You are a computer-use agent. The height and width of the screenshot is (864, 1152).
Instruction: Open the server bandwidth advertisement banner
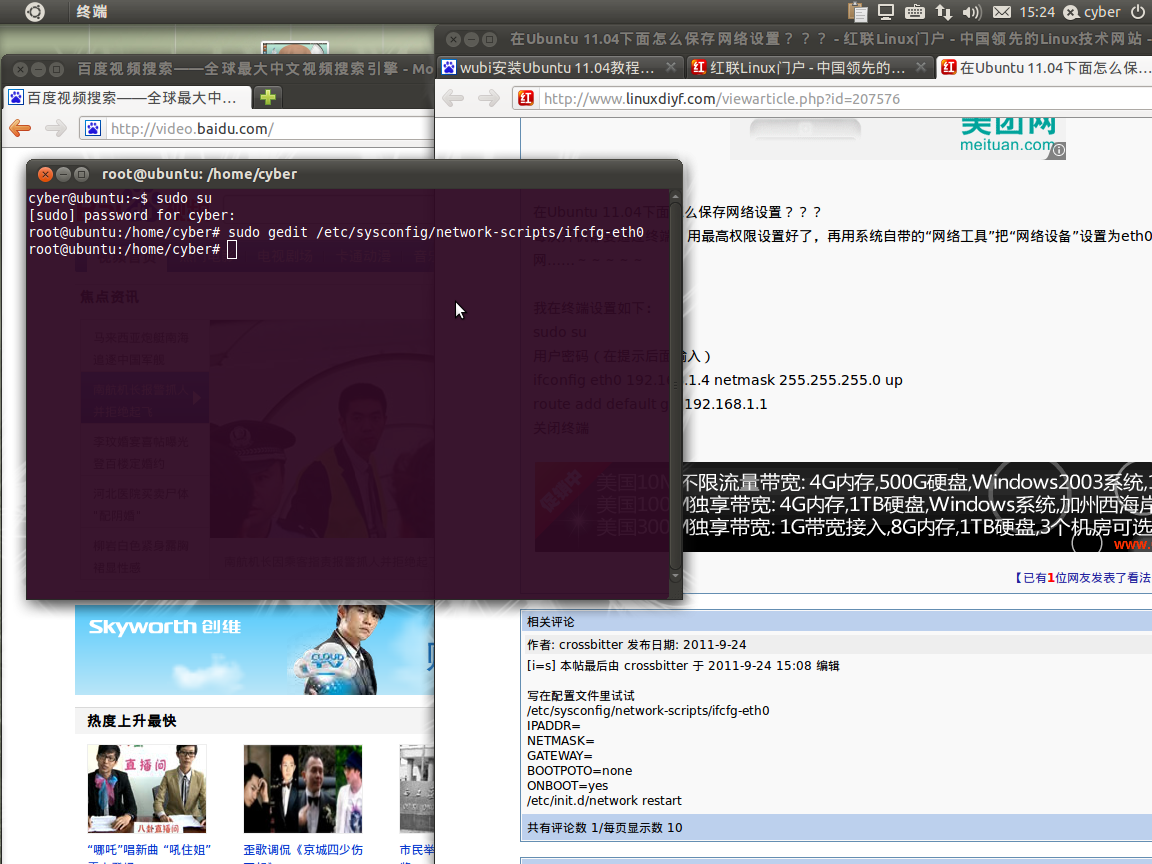pyautogui.click(x=843, y=507)
